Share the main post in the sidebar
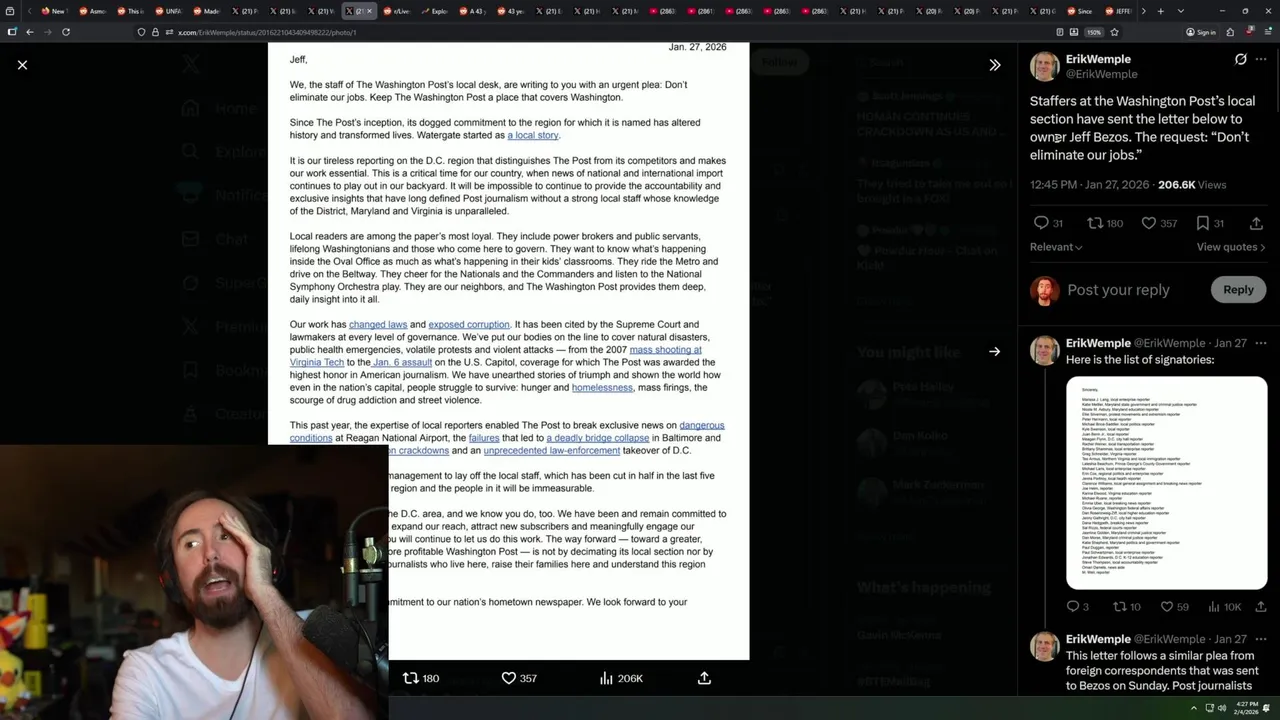 pos(1256,223)
